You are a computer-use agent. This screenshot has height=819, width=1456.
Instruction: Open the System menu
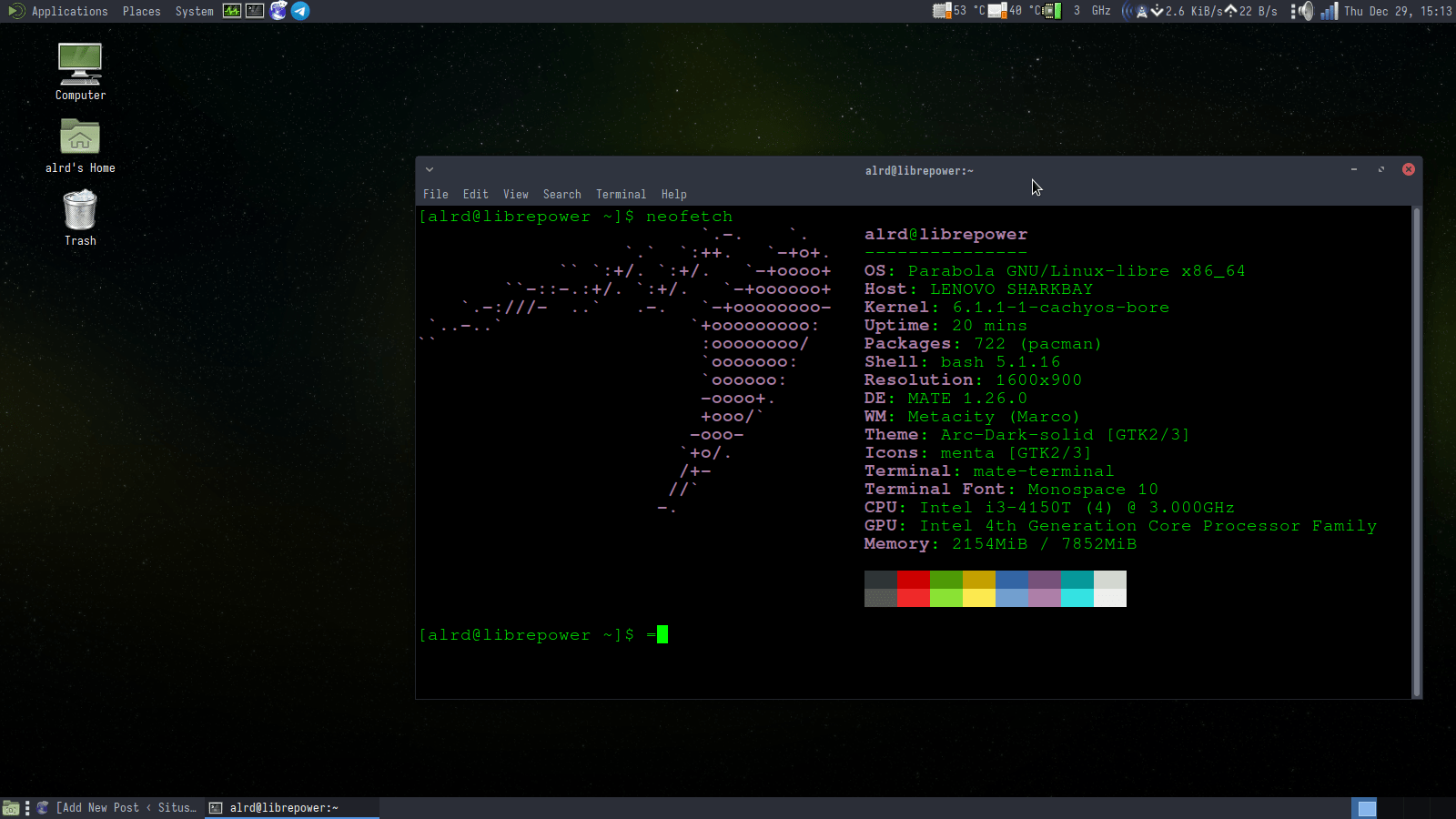click(x=194, y=11)
